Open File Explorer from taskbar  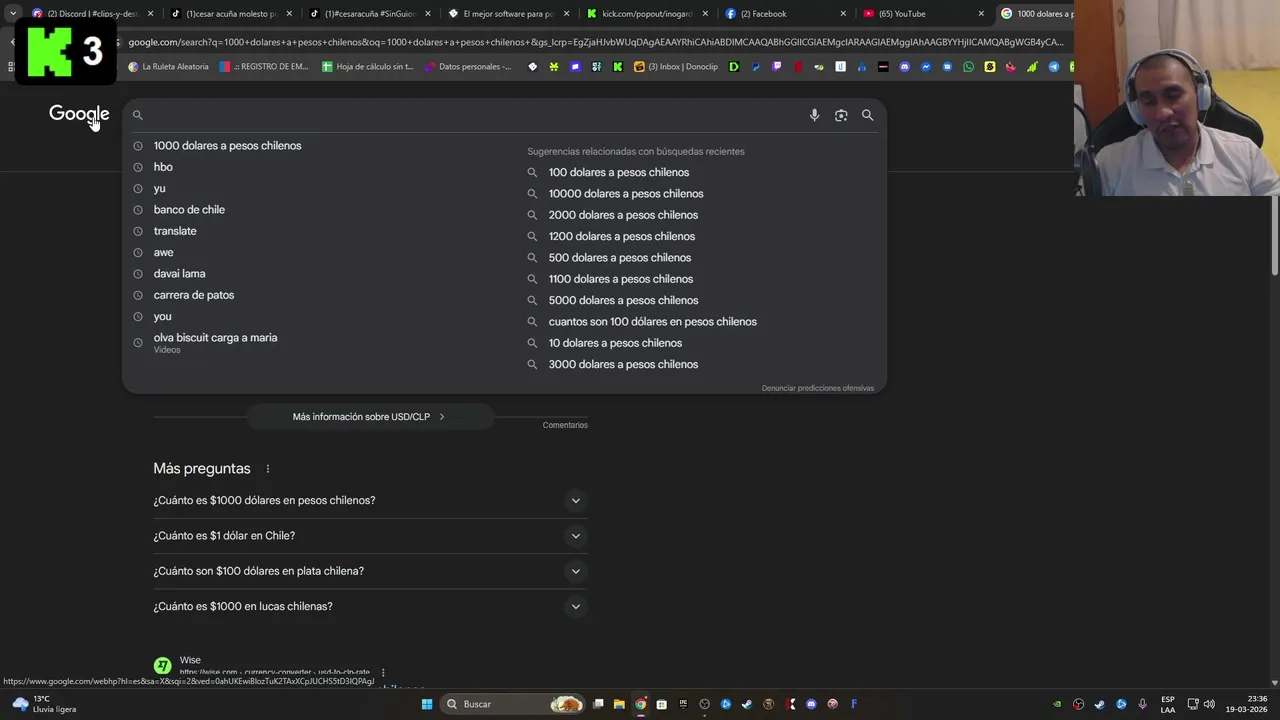(619, 704)
